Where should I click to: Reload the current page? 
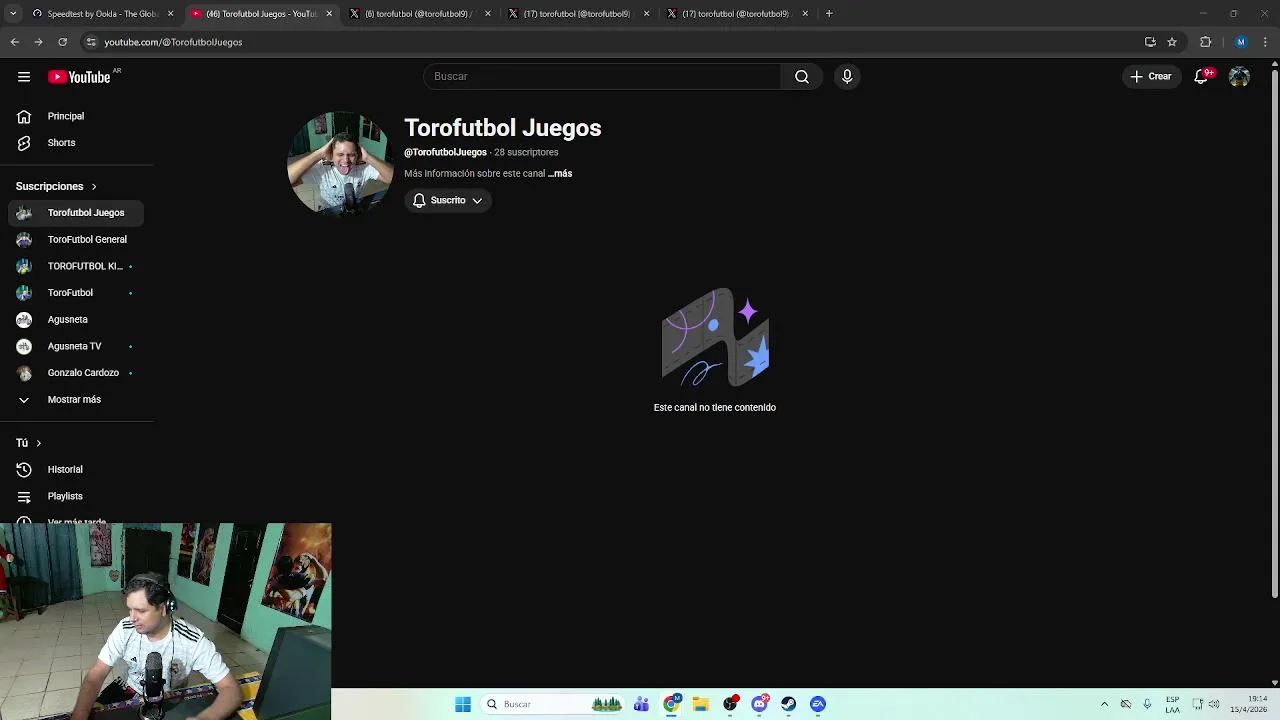[62, 42]
